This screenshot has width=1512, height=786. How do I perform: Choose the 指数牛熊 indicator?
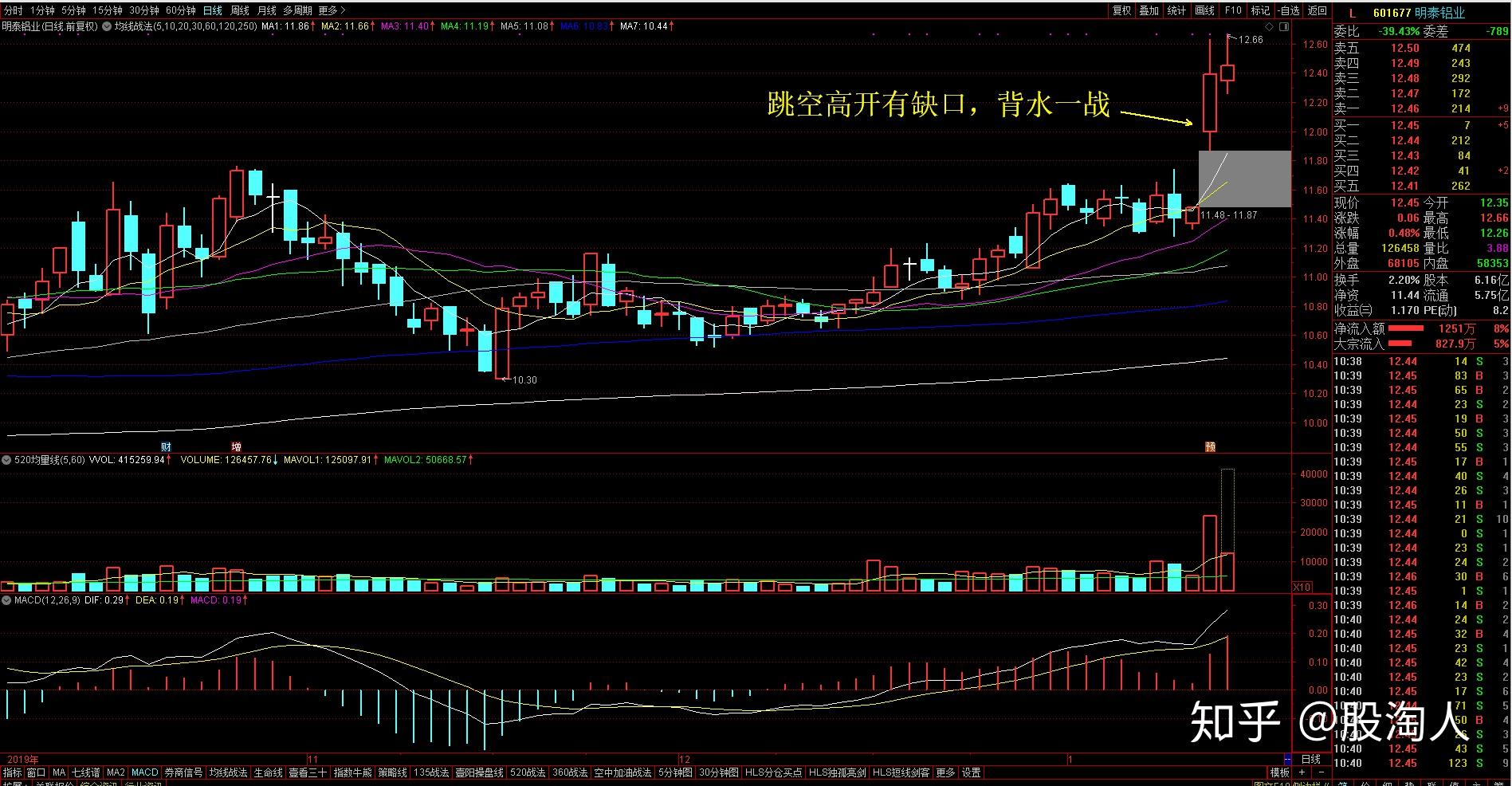352,772
